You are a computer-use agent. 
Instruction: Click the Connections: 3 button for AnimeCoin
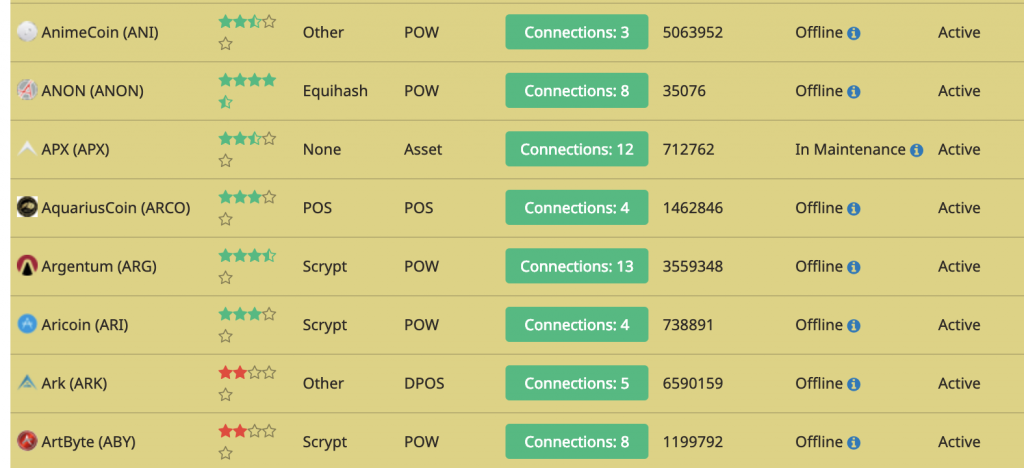pos(577,32)
